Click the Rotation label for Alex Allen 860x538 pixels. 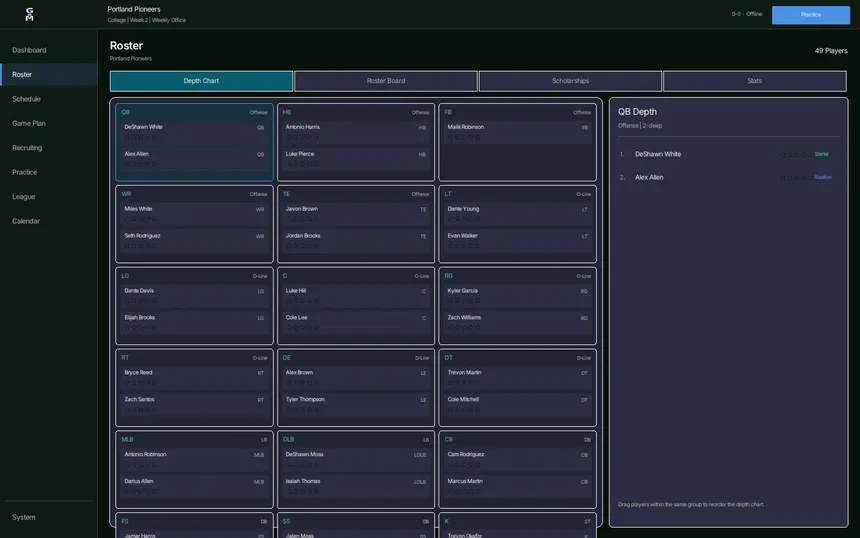823,177
